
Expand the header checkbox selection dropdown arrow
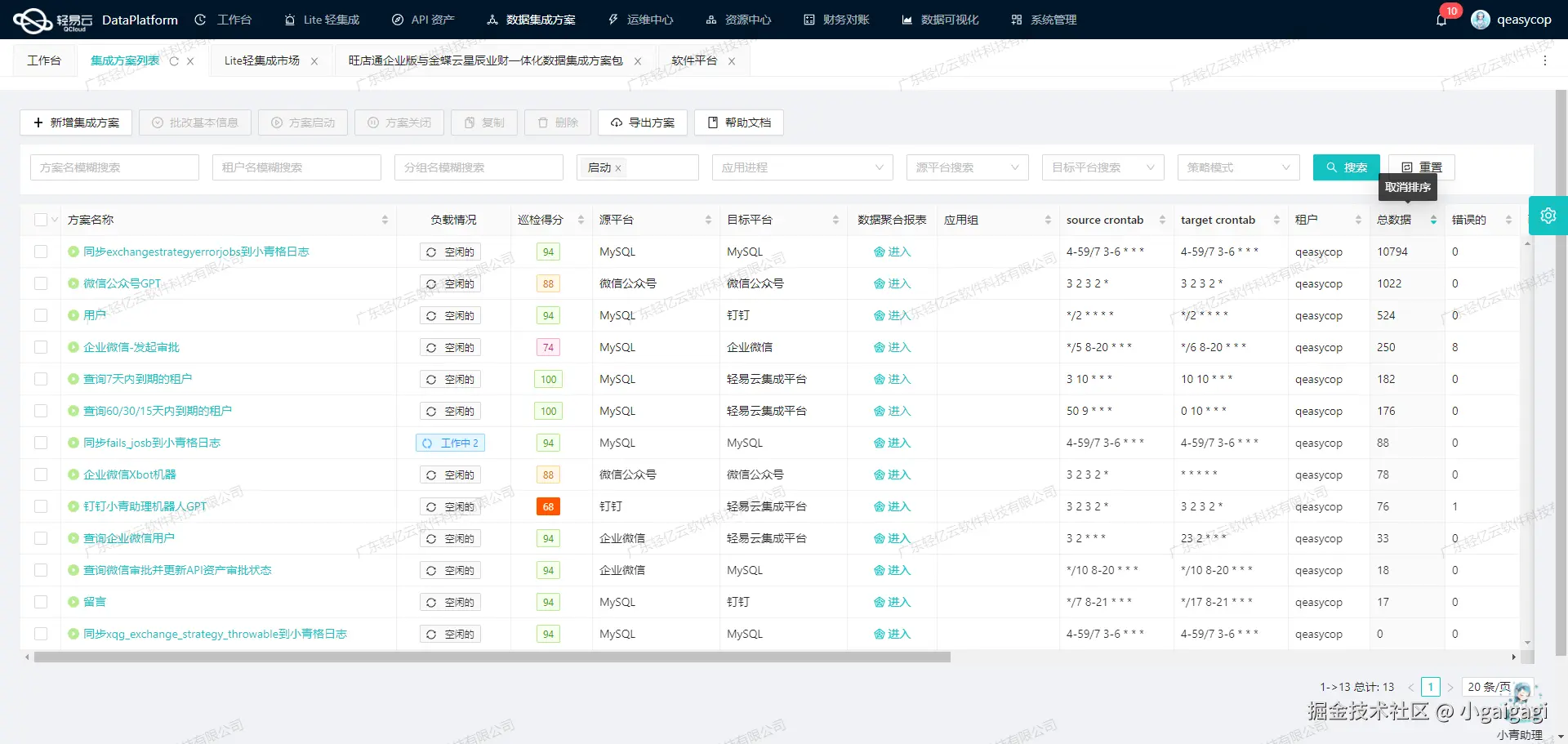point(55,220)
